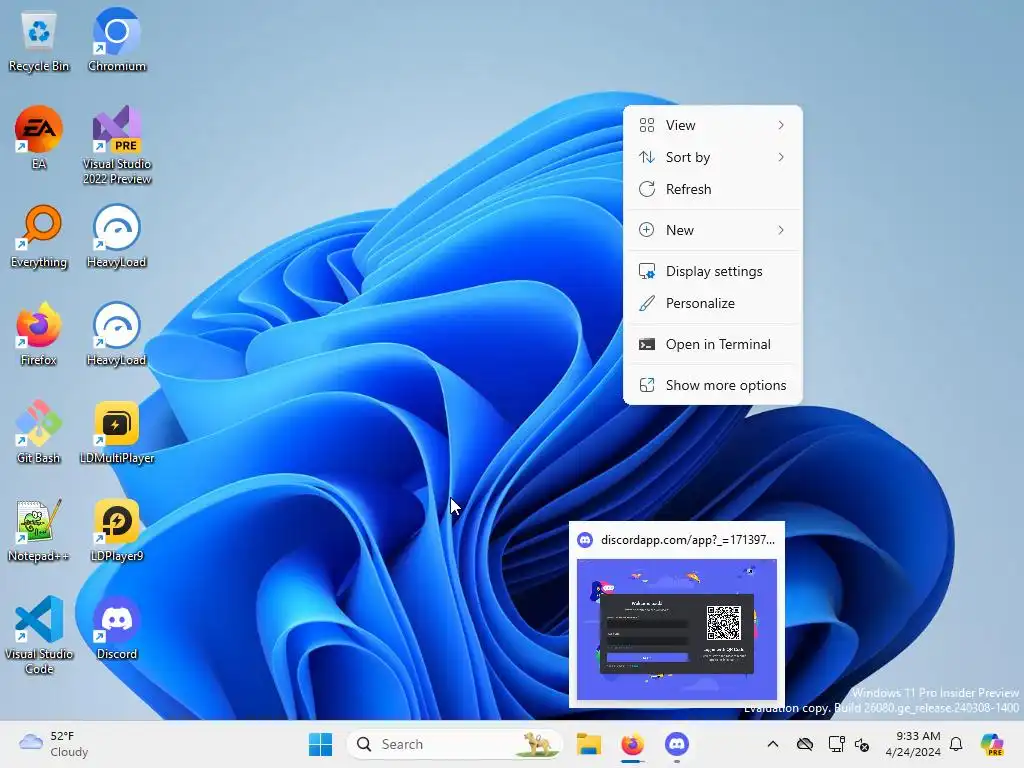
Task: Open the Recycle Bin desktop icon
Action: (39, 40)
